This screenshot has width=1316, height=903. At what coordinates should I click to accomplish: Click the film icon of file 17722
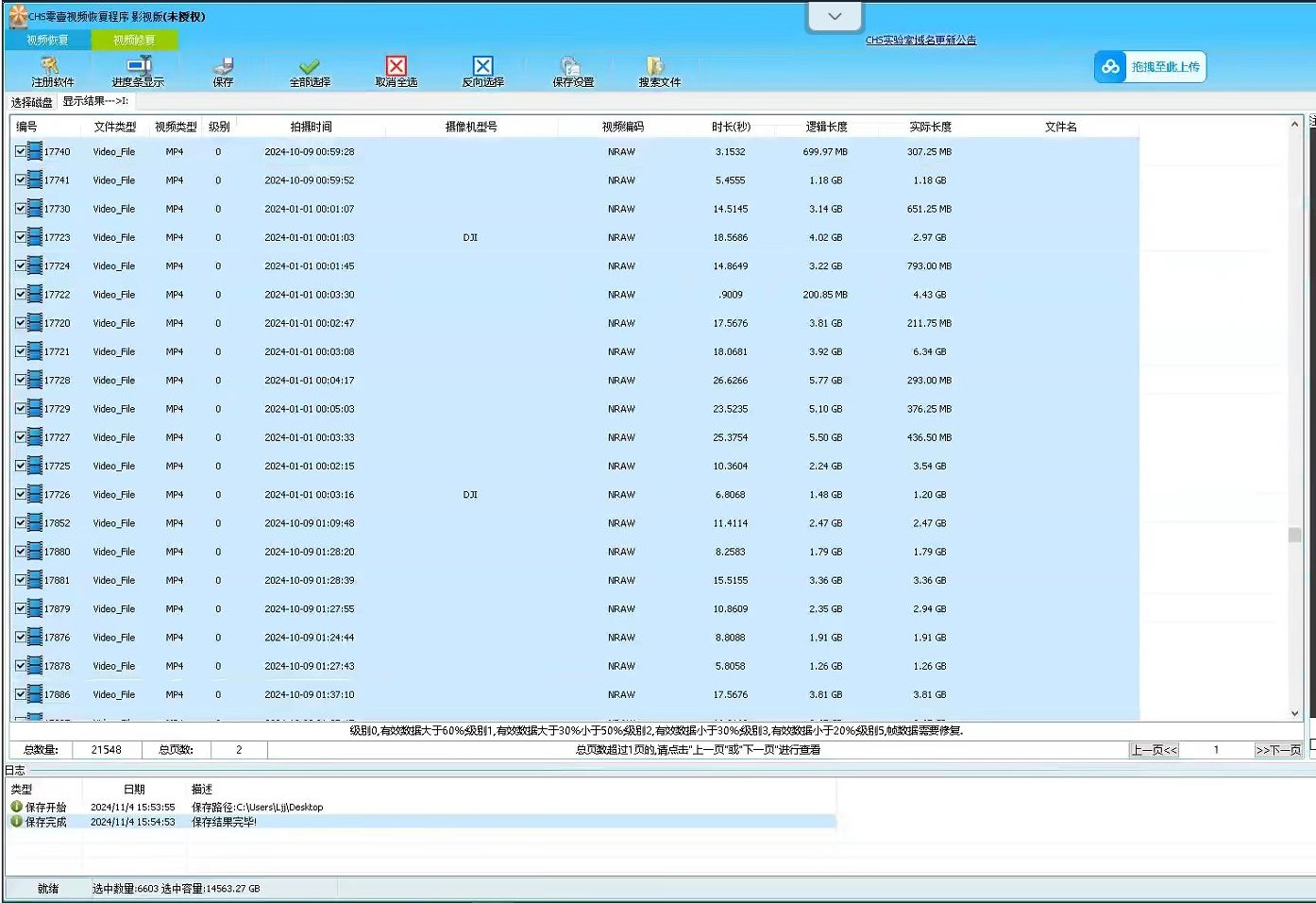(x=35, y=294)
